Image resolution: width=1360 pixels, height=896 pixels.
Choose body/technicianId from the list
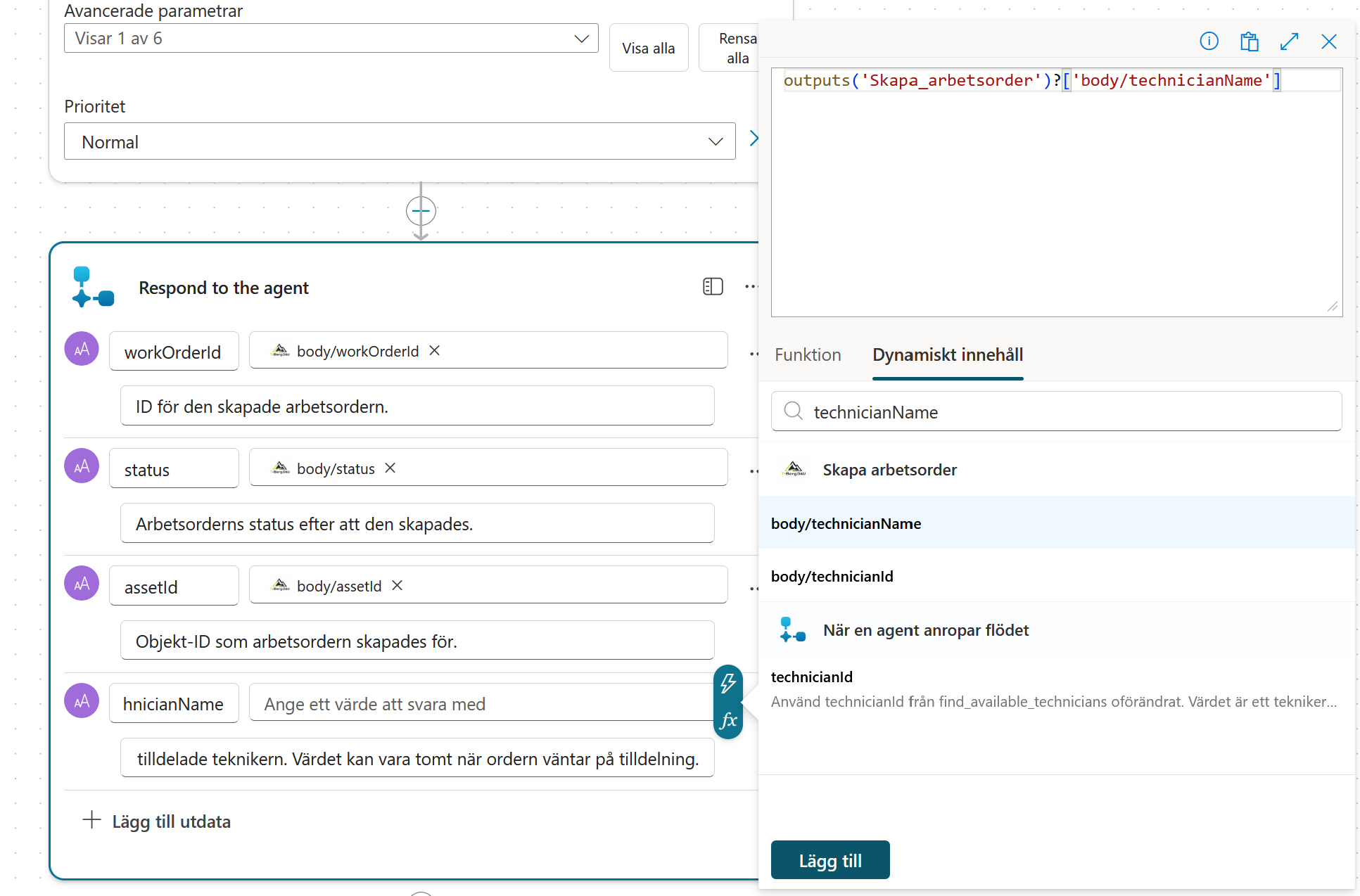[1057, 576]
